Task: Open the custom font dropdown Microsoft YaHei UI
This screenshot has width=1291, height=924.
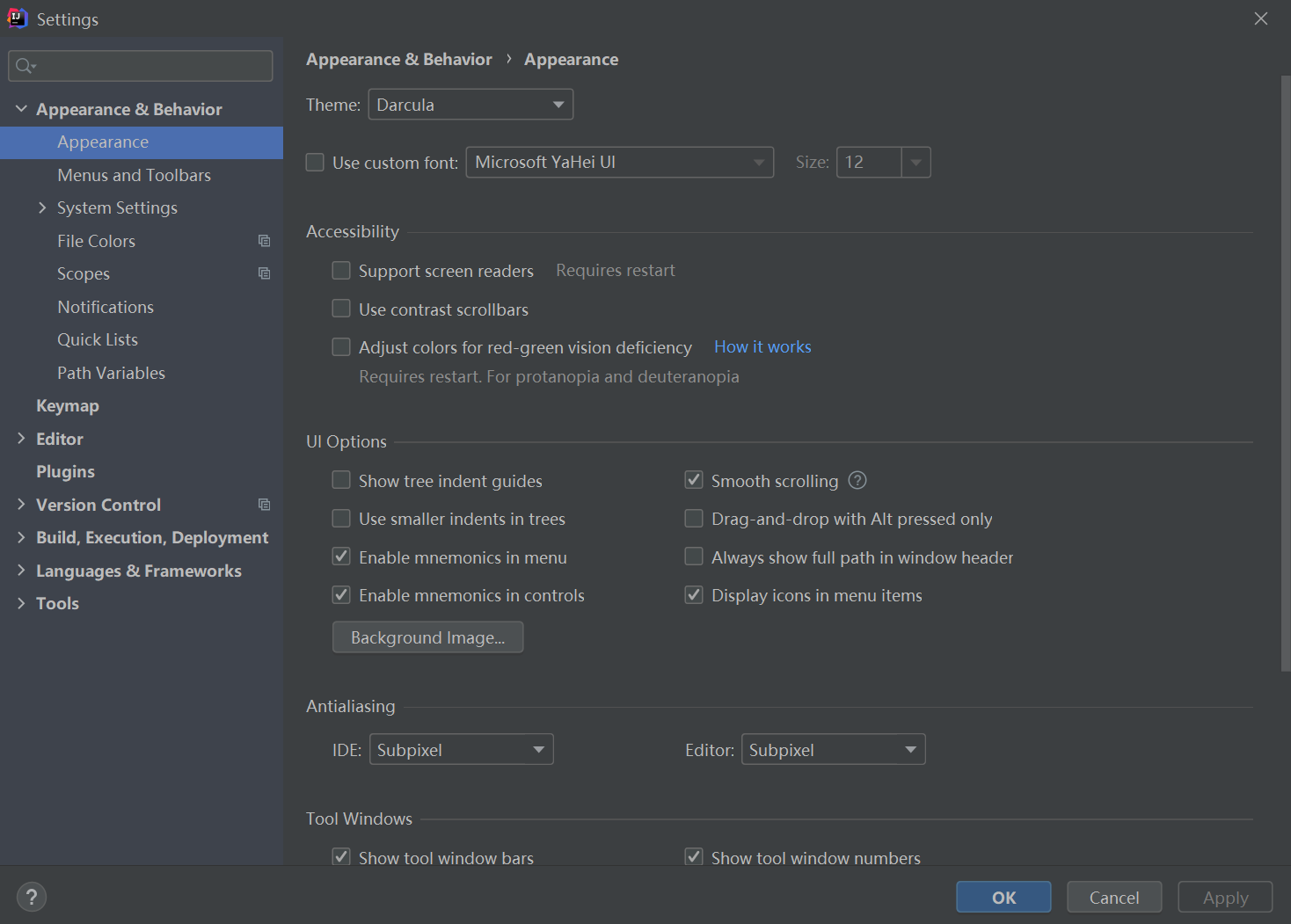Action: coord(620,162)
